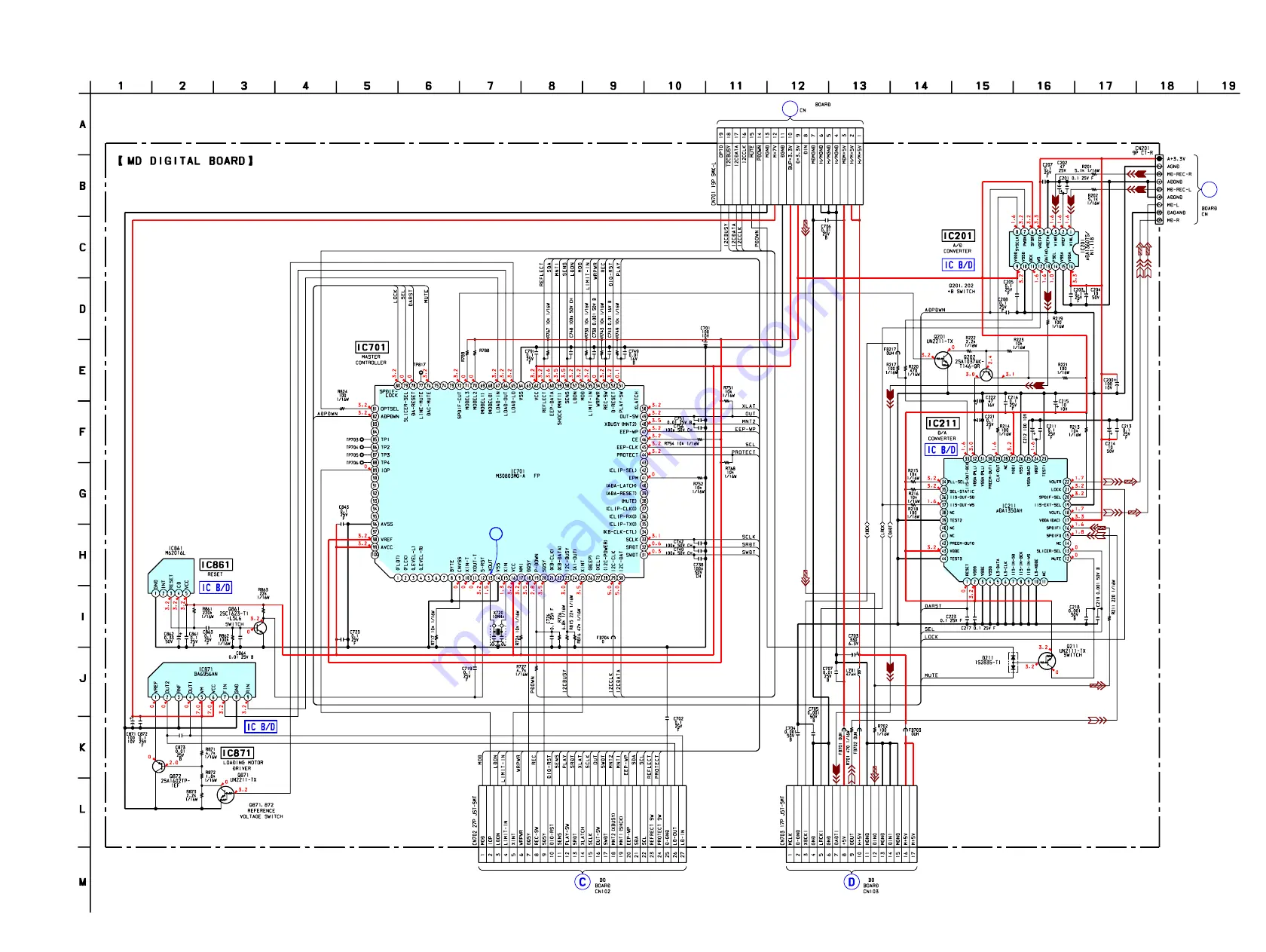Screen dimensions: 1266x952
Task: Click the R219 100 resistor label
Action: (x=1058, y=323)
